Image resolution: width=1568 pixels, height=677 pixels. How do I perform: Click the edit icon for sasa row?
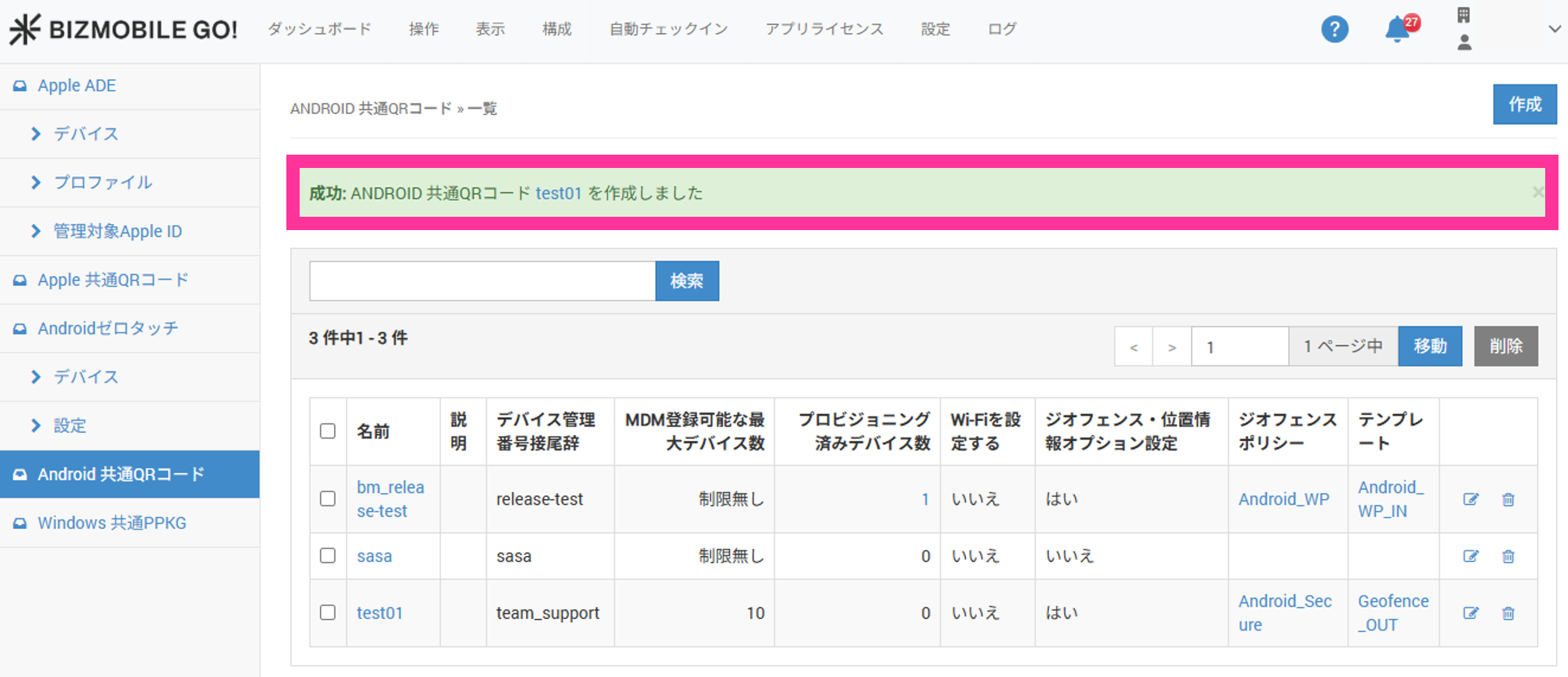click(x=1470, y=557)
